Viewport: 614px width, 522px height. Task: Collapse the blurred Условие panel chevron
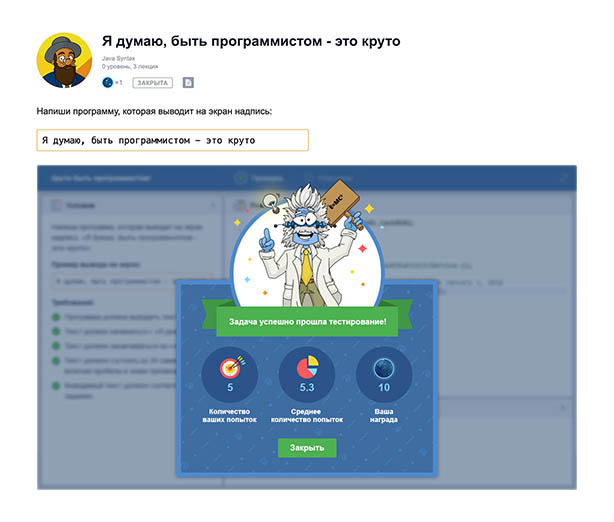tap(213, 205)
